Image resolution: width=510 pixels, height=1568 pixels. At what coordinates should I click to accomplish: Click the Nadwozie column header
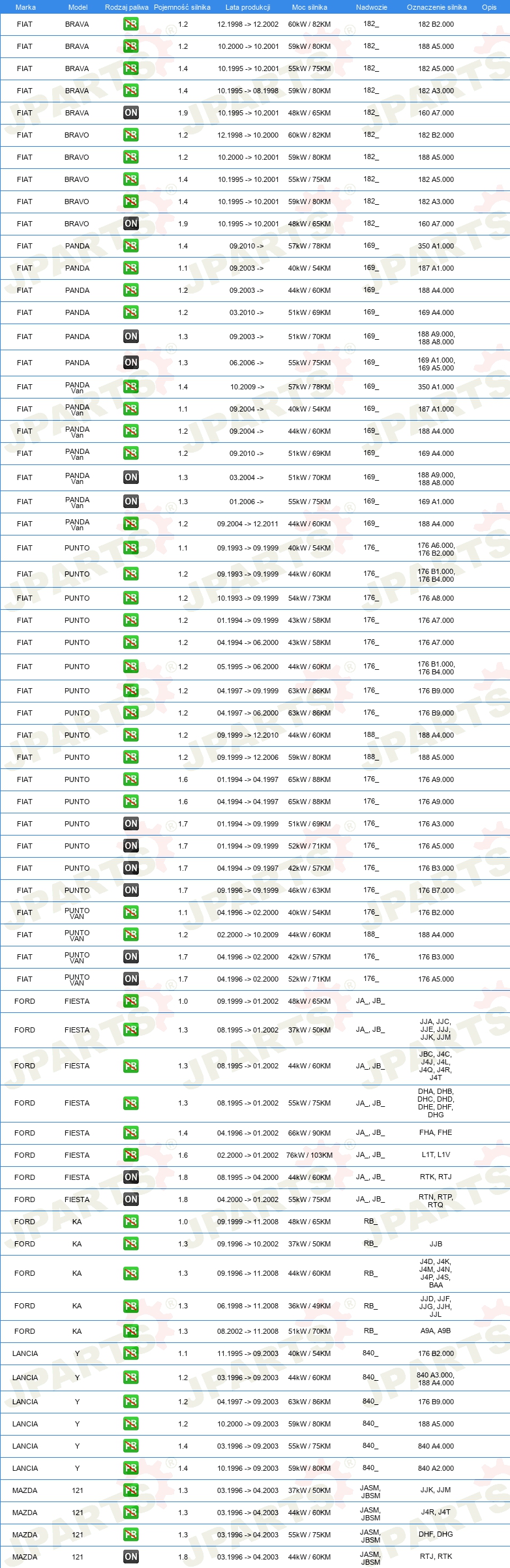371,7
